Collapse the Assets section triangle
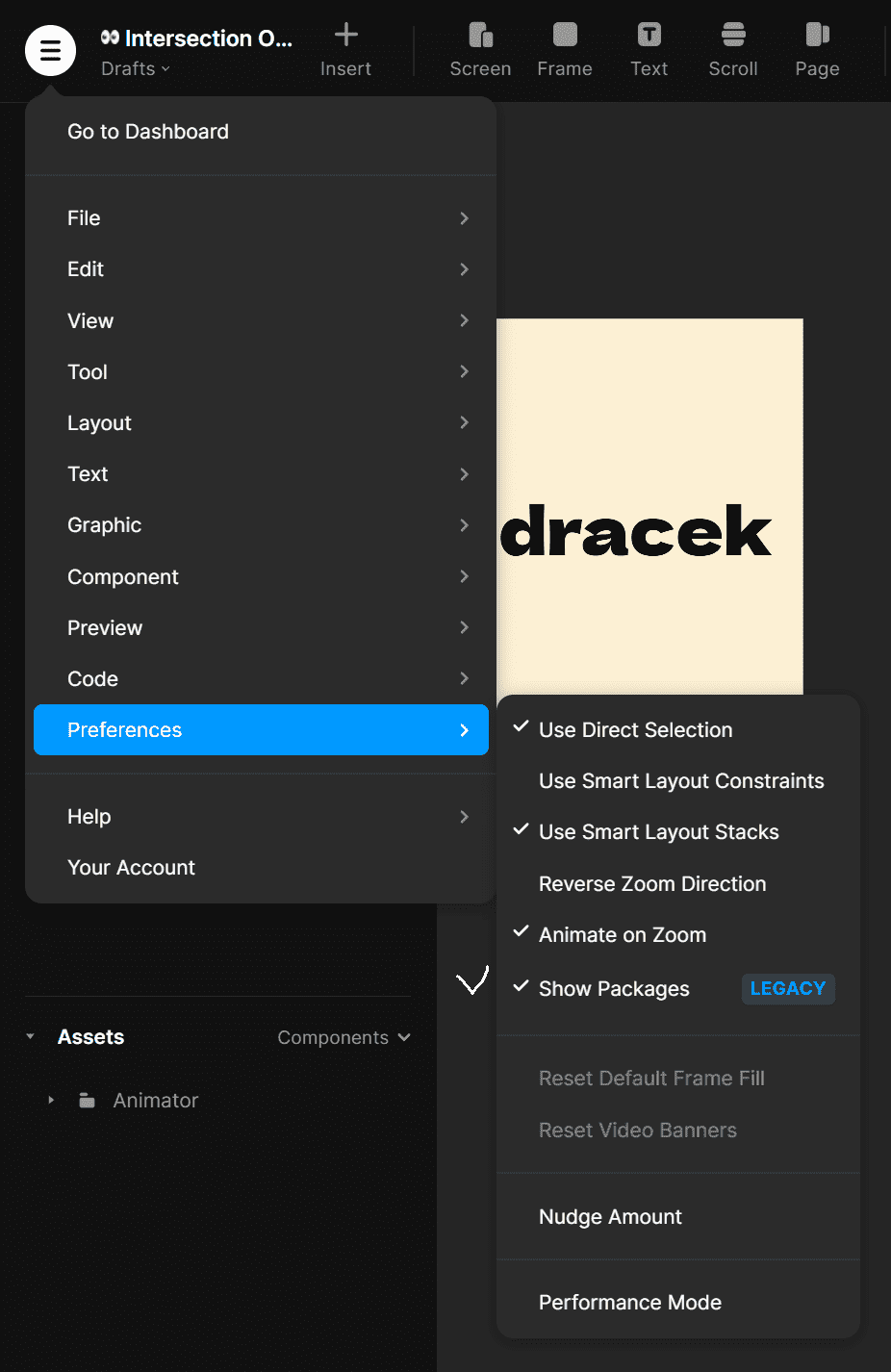The width and height of the screenshot is (891, 1372). click(x=30, y=1037)
